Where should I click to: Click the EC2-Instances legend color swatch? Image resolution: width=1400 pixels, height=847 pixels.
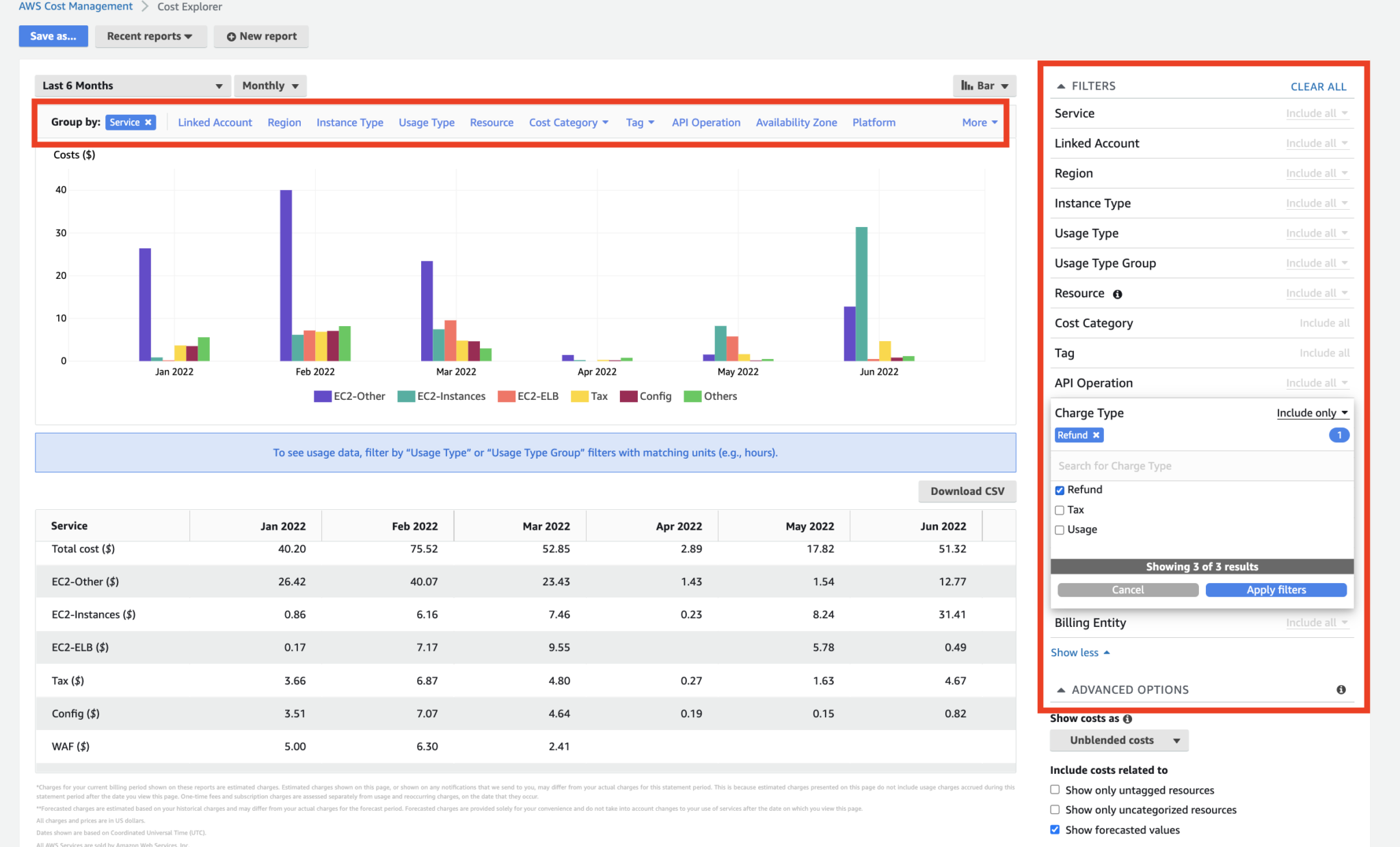click(x=406, y=396)
